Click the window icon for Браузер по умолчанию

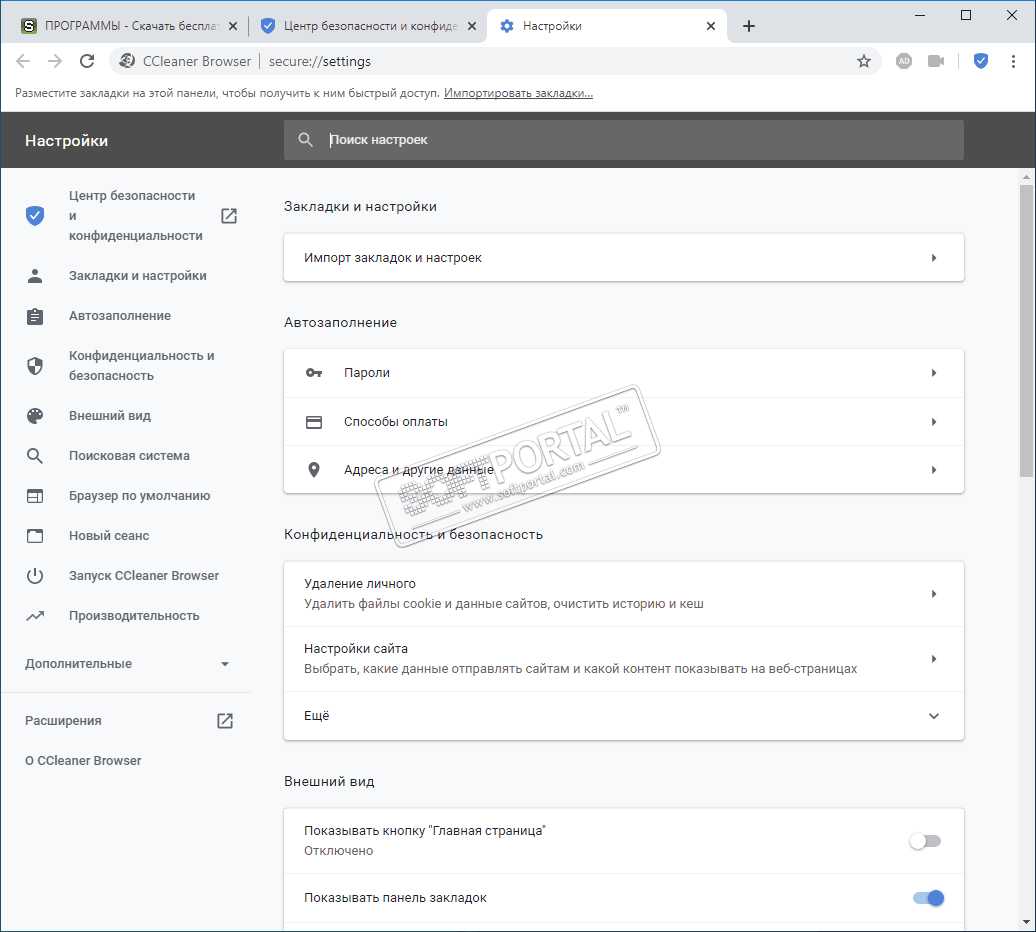pyautogui.click(x=35, y=496)
